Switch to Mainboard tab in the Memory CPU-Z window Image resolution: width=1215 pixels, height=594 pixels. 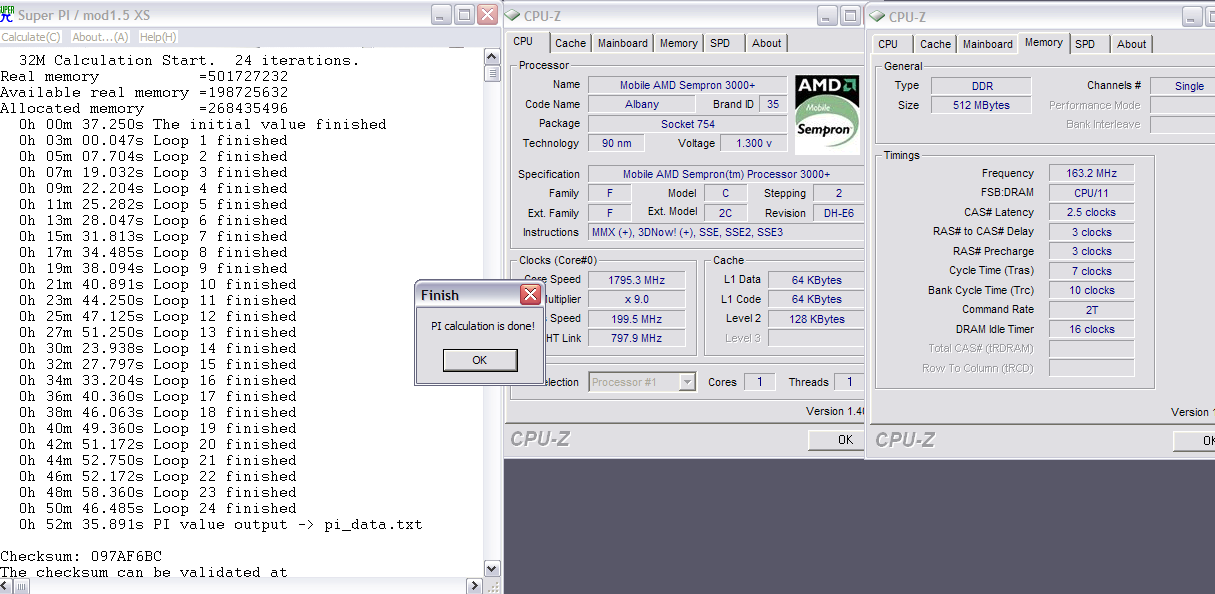coord(988,44)
